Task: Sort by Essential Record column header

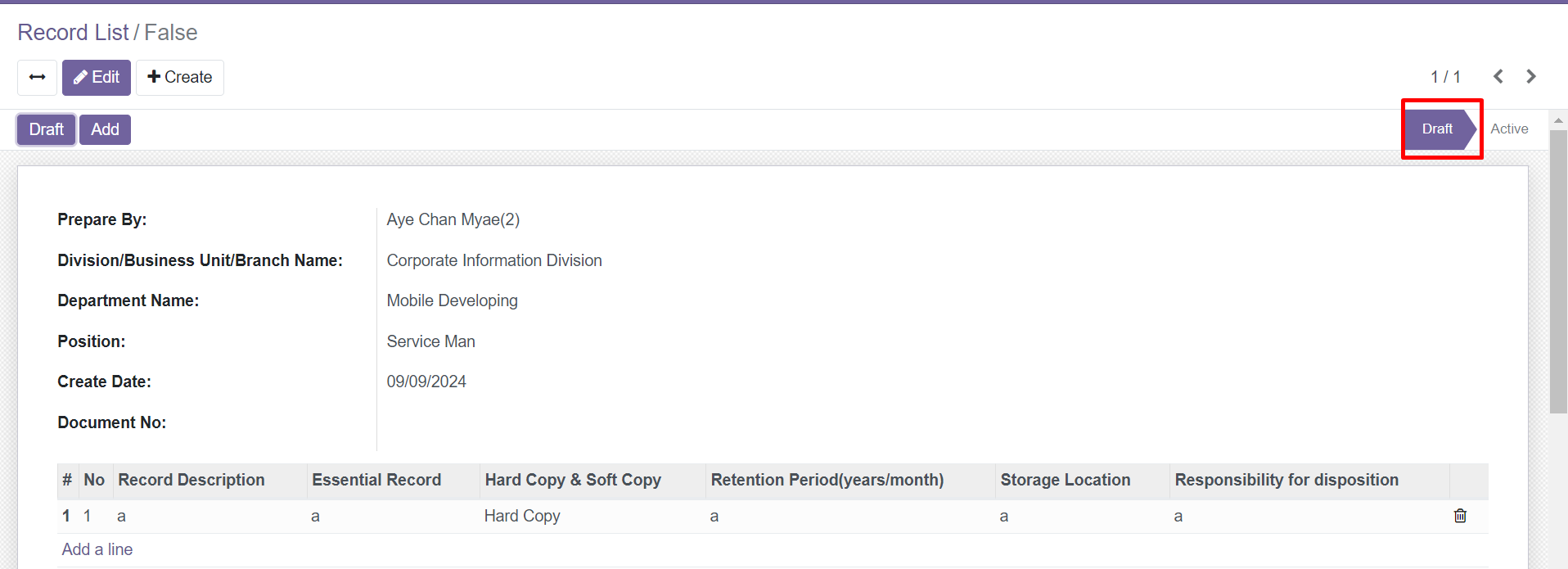Action: pos(393,481)
